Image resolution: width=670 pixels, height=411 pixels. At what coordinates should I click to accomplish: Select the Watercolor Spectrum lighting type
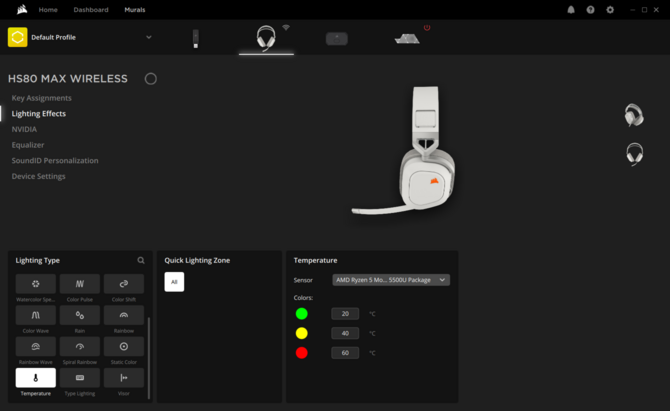(35, 284)
